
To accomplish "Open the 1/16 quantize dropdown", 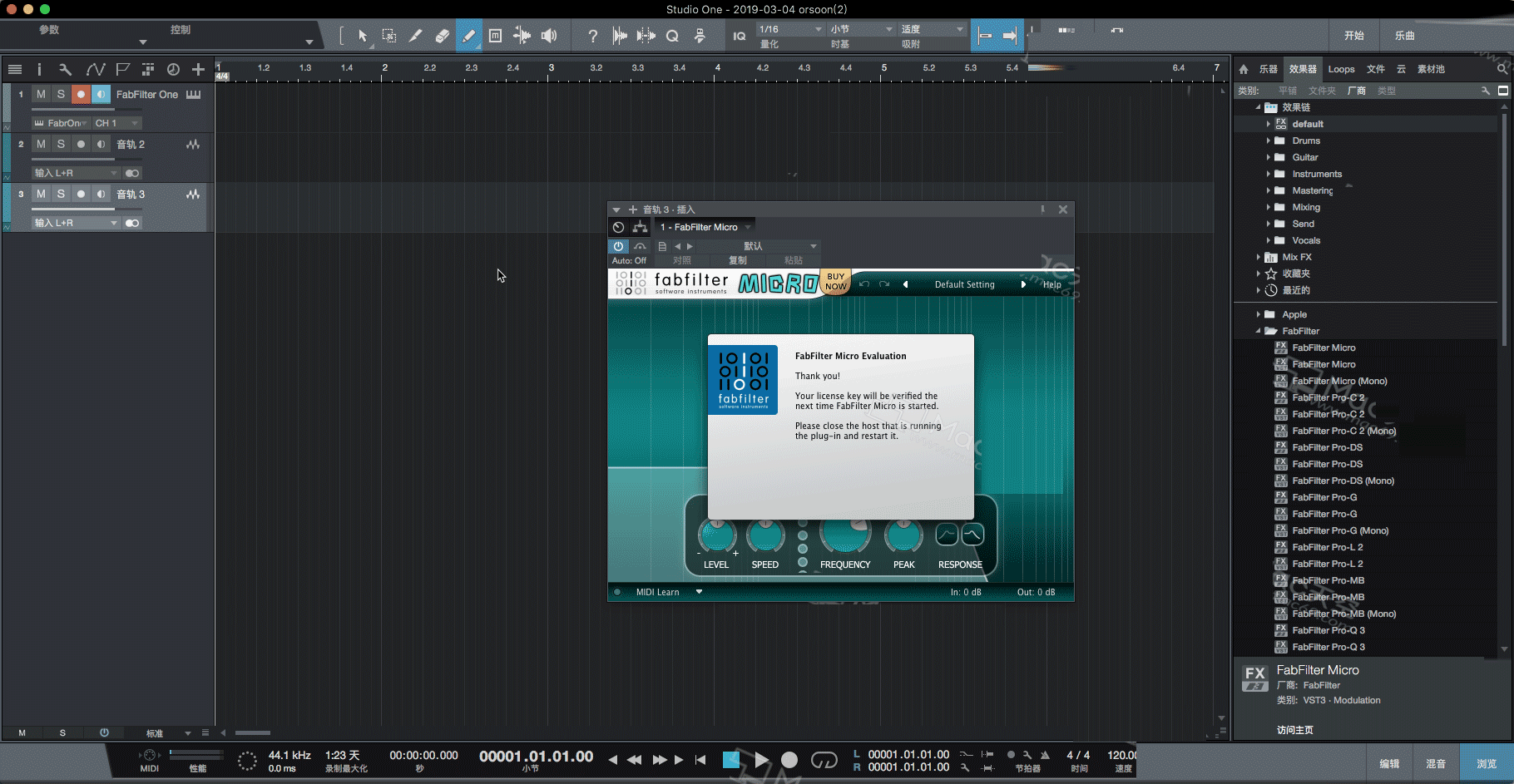I will coord(790,29).
